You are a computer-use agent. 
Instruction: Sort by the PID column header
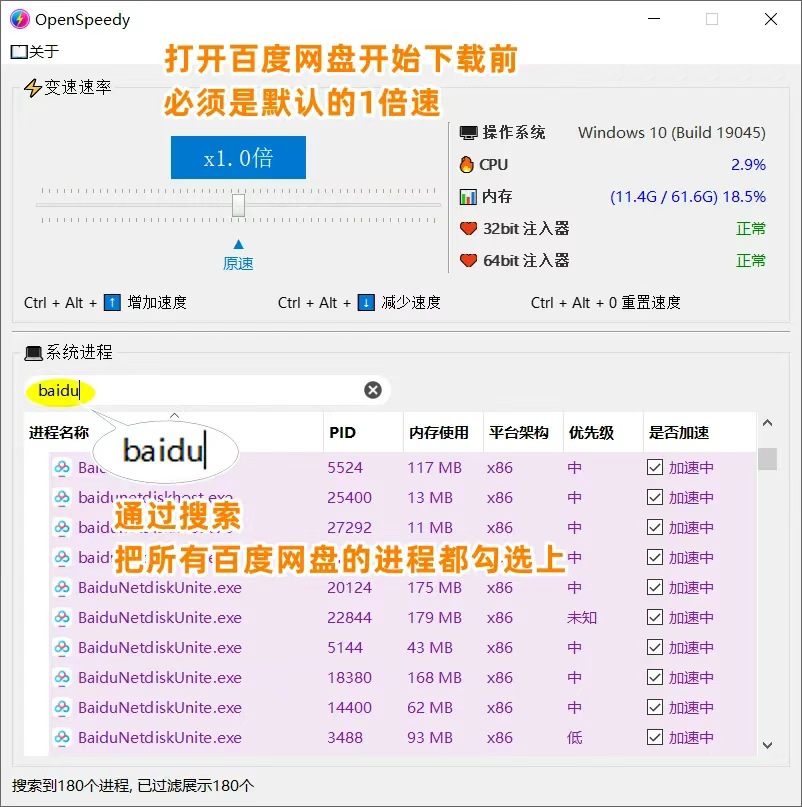(x=340, y=433)
